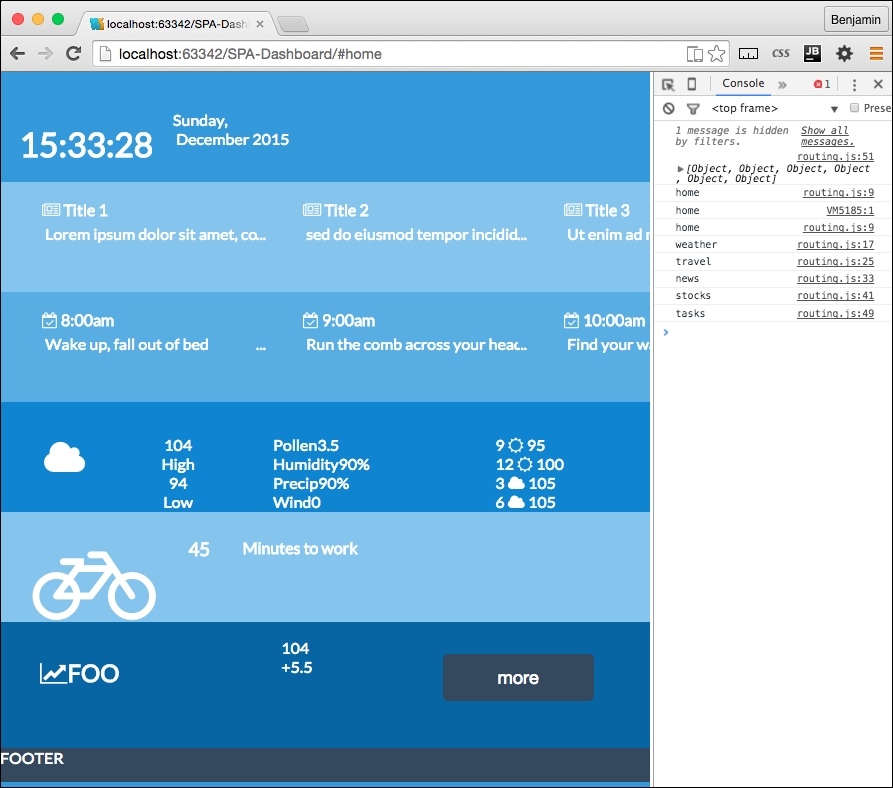Click the sun icon in 12 o'clock forecast
Viewport: 893px width, 788px height.
[x=526, y=465]
